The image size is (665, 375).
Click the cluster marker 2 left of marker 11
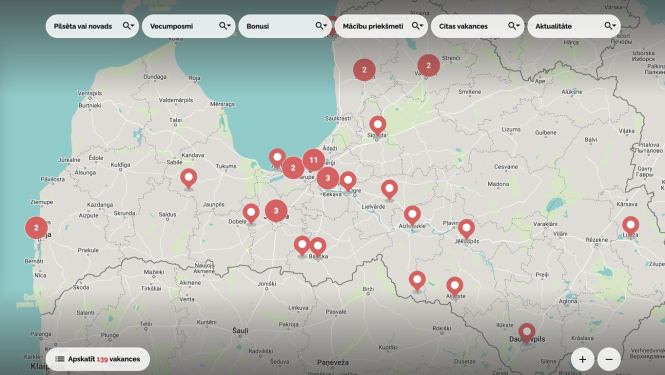coord(293,168)
